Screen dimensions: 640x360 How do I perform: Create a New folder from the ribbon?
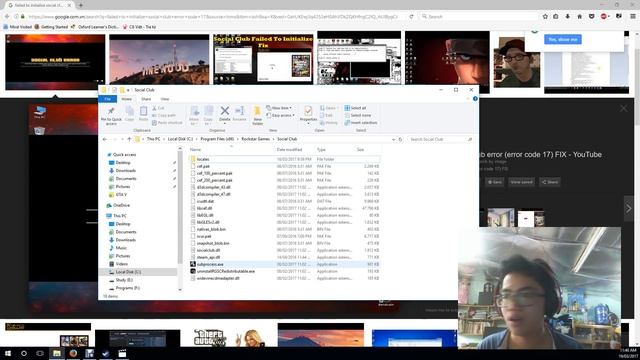pos(258,116)
